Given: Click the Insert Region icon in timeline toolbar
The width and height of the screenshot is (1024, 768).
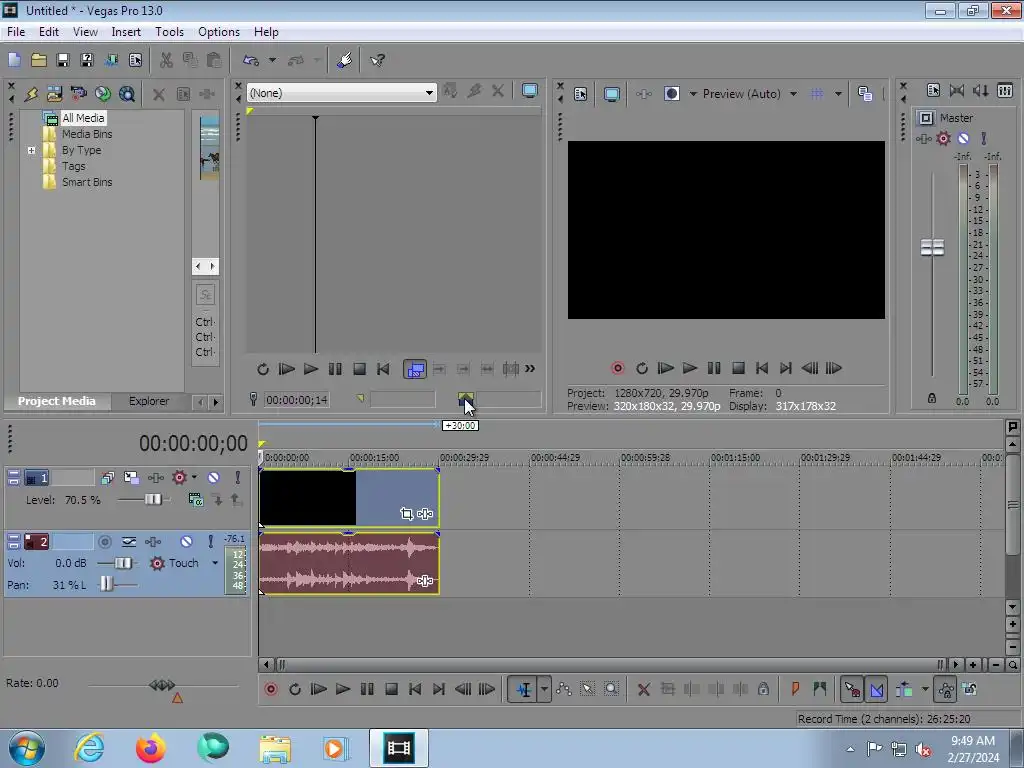Looking at the screenshot, I should point(820,689).
